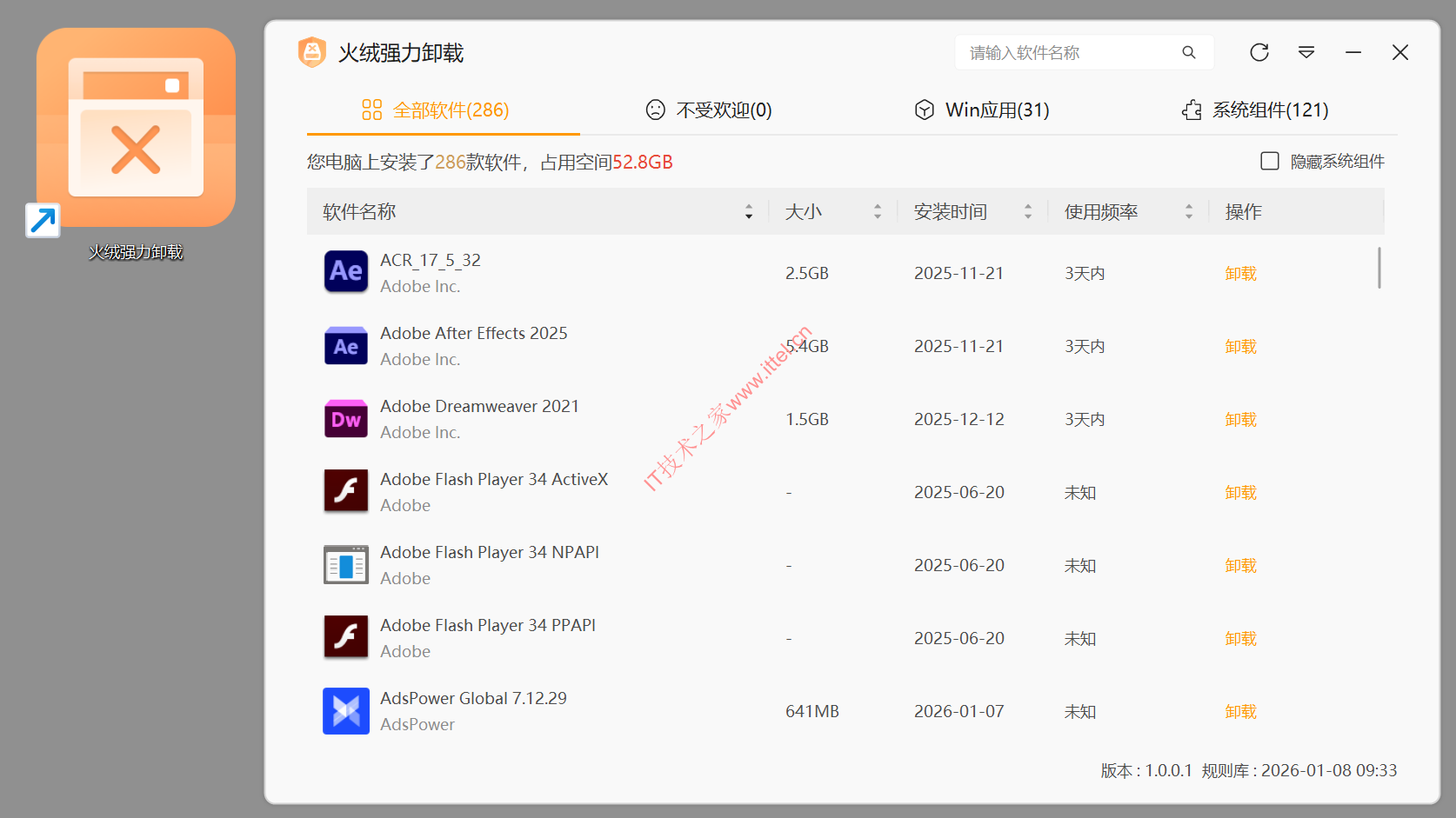Sort by 使用频率 column sort arrows
1456x818 pixels.
[x=1188, y=212]
